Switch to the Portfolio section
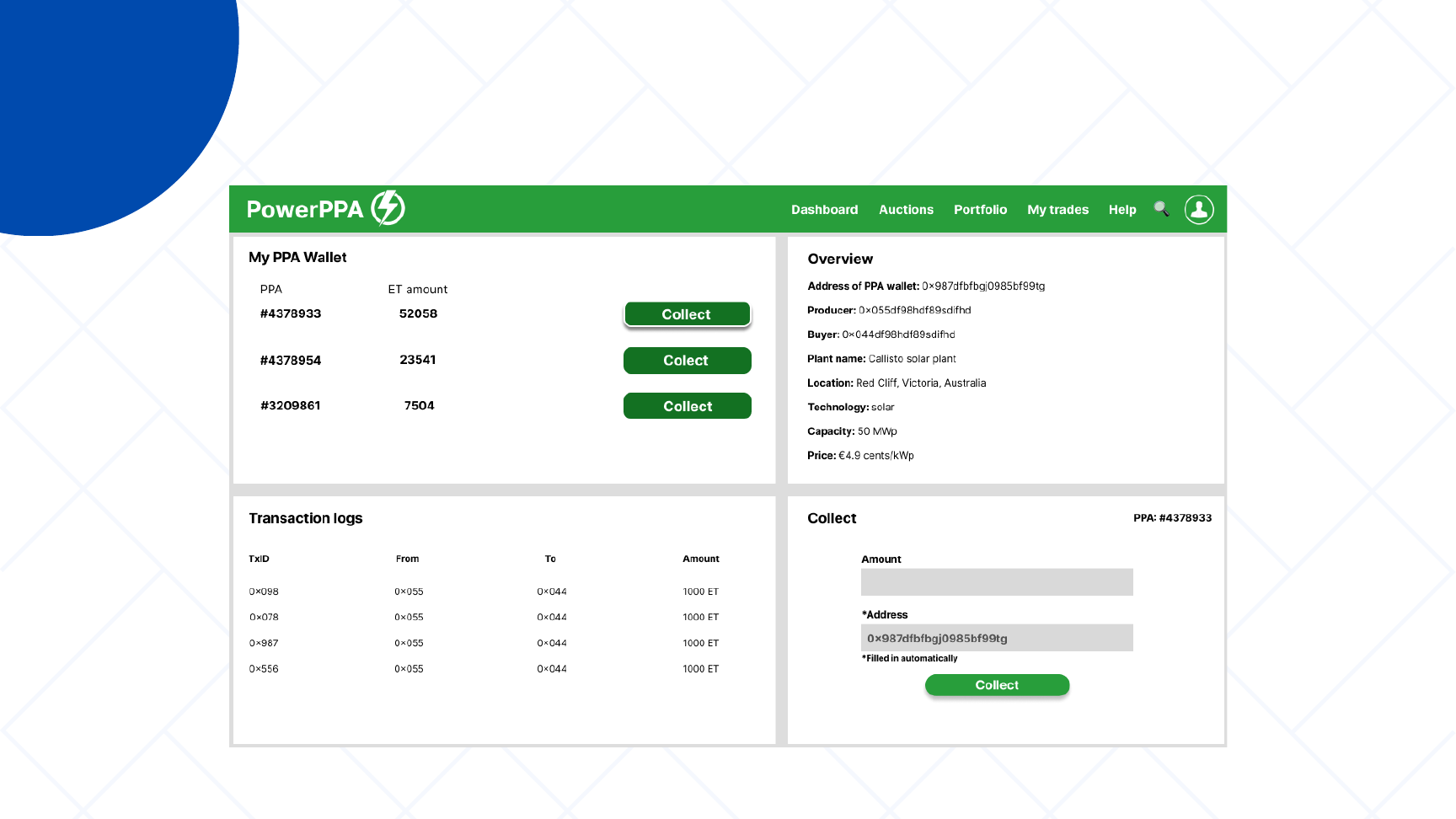The image size is (1456, 819). coord(980,210)
